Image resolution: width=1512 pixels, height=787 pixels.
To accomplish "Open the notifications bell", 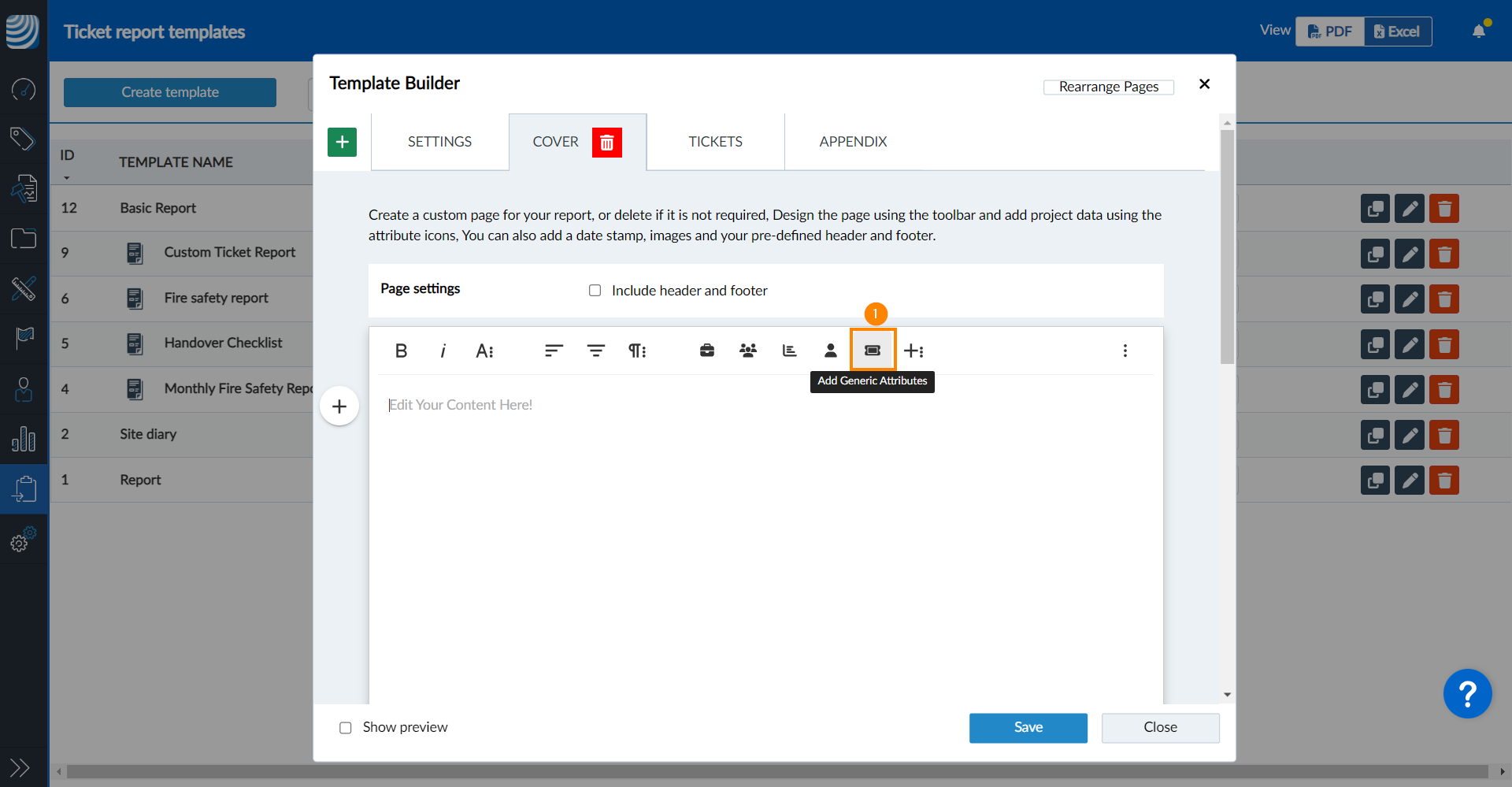I will click(1479, 32).
